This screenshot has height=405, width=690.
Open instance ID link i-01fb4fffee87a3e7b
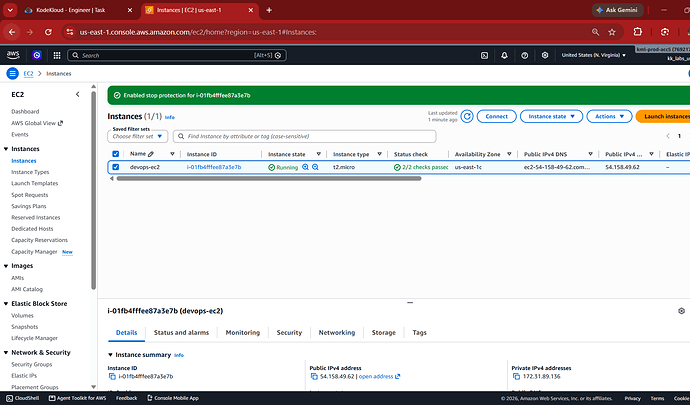click(x=214, y=167)
